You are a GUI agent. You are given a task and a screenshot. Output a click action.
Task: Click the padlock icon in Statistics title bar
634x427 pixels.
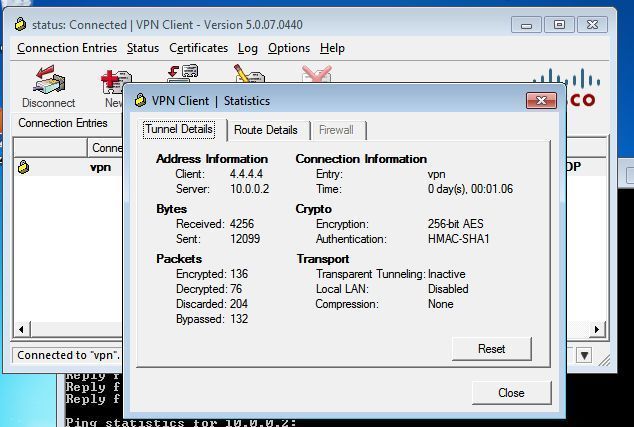coord(138,100)
